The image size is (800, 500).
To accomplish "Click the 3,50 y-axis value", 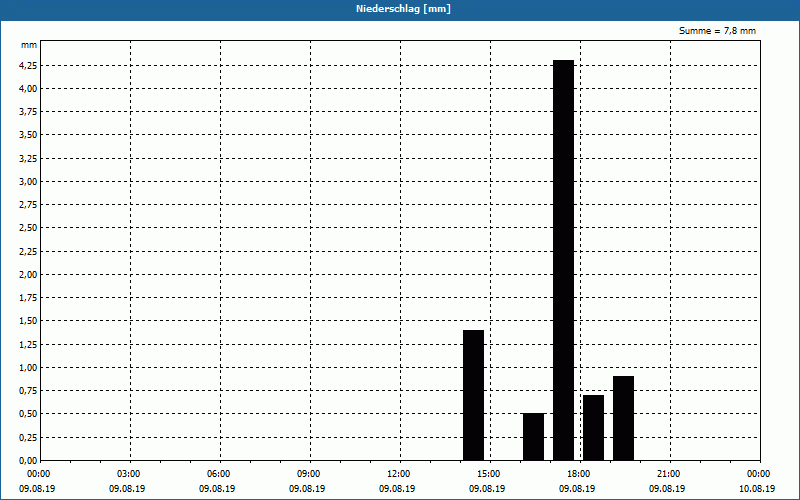I will pos(28,135).
